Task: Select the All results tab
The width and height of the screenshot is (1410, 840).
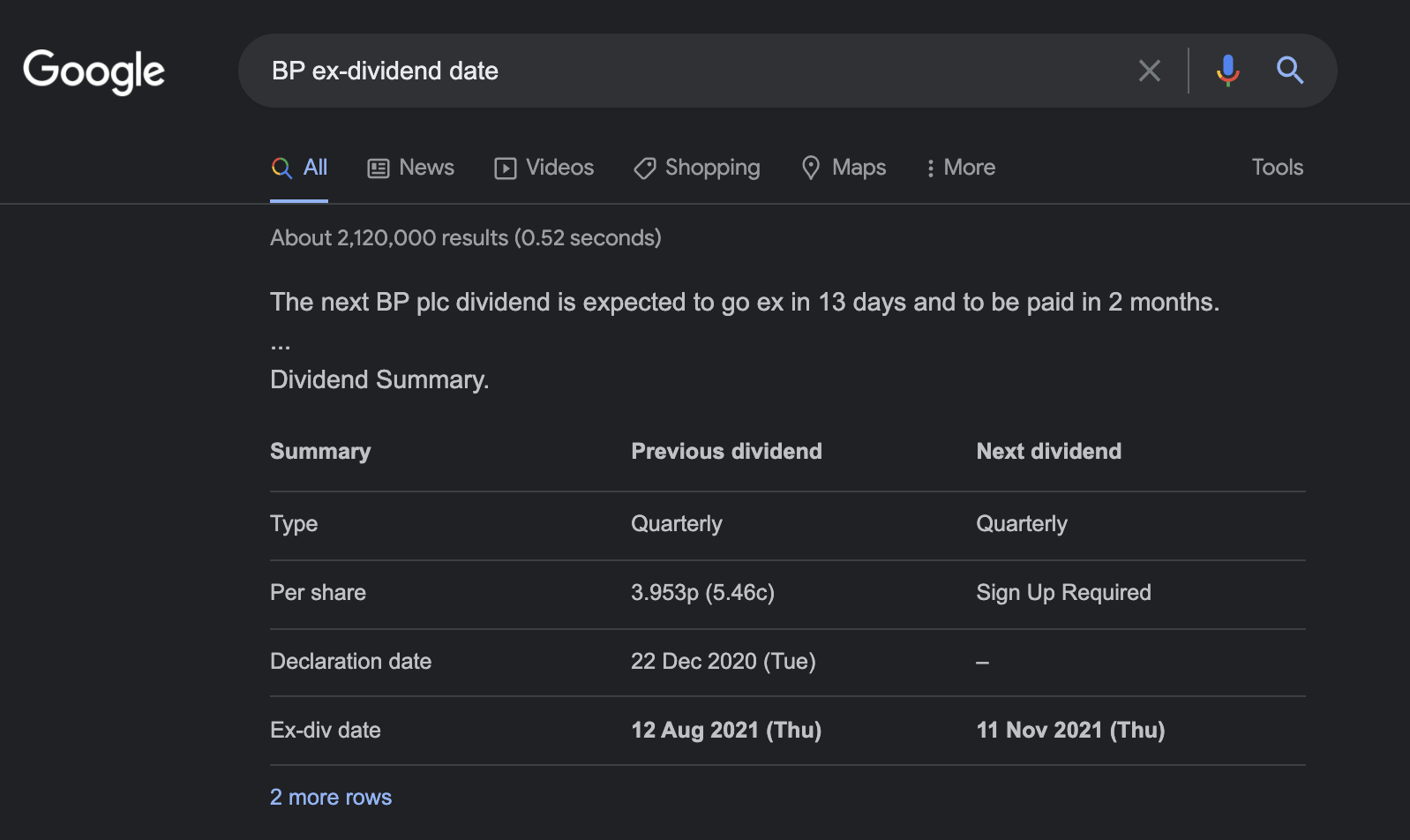Action: 299,168
